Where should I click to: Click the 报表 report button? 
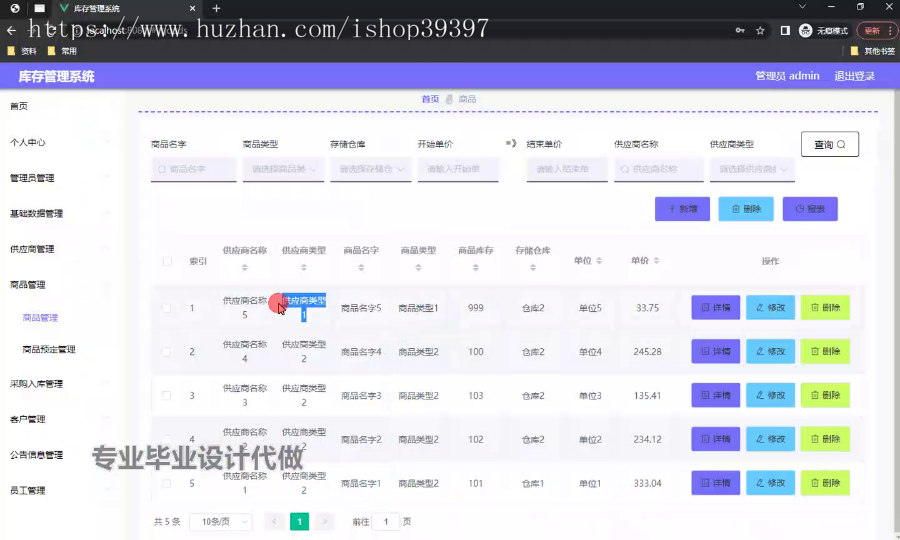coord(810,209)
